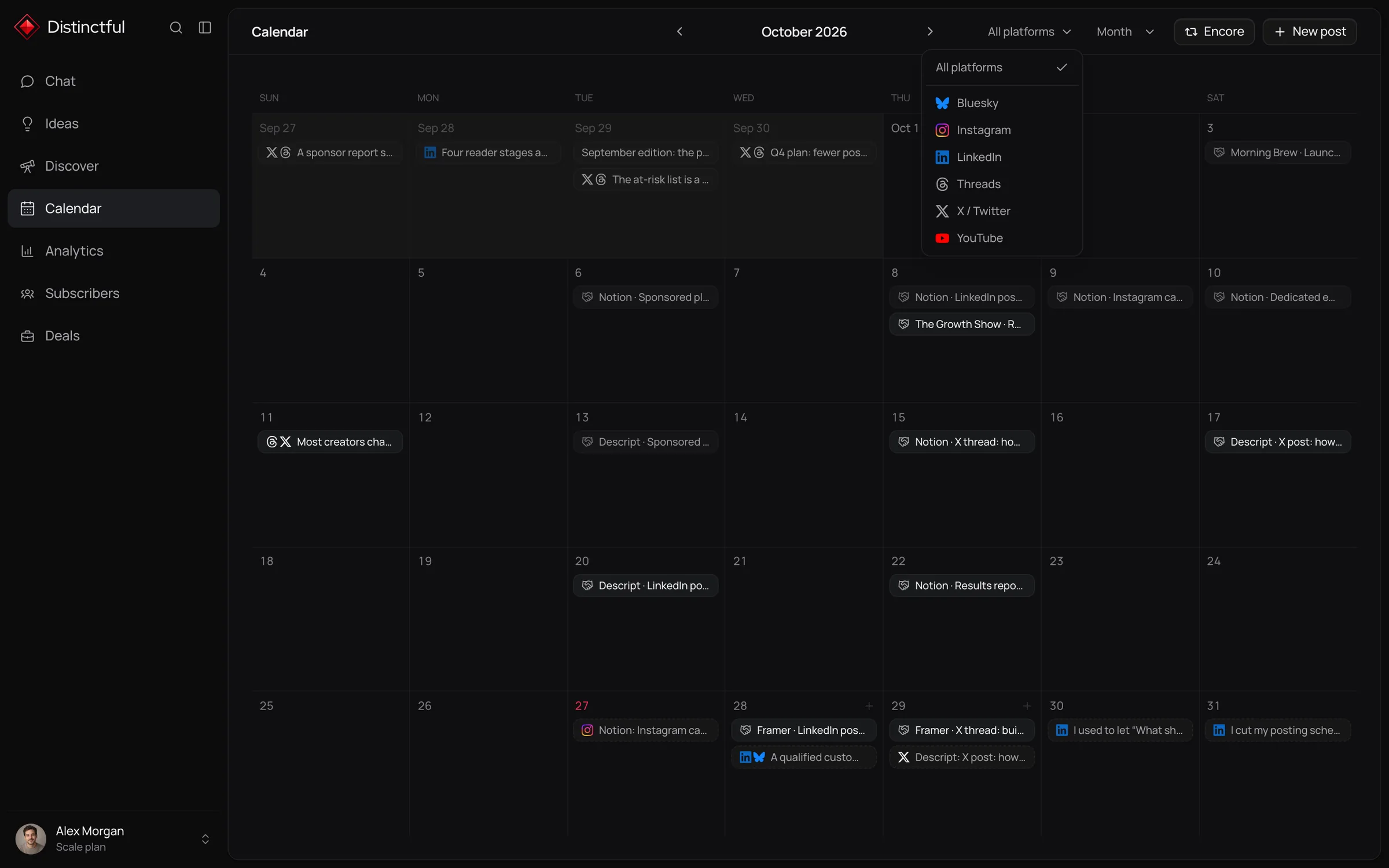Filter by LinkedIn platform

[1002, 157]
